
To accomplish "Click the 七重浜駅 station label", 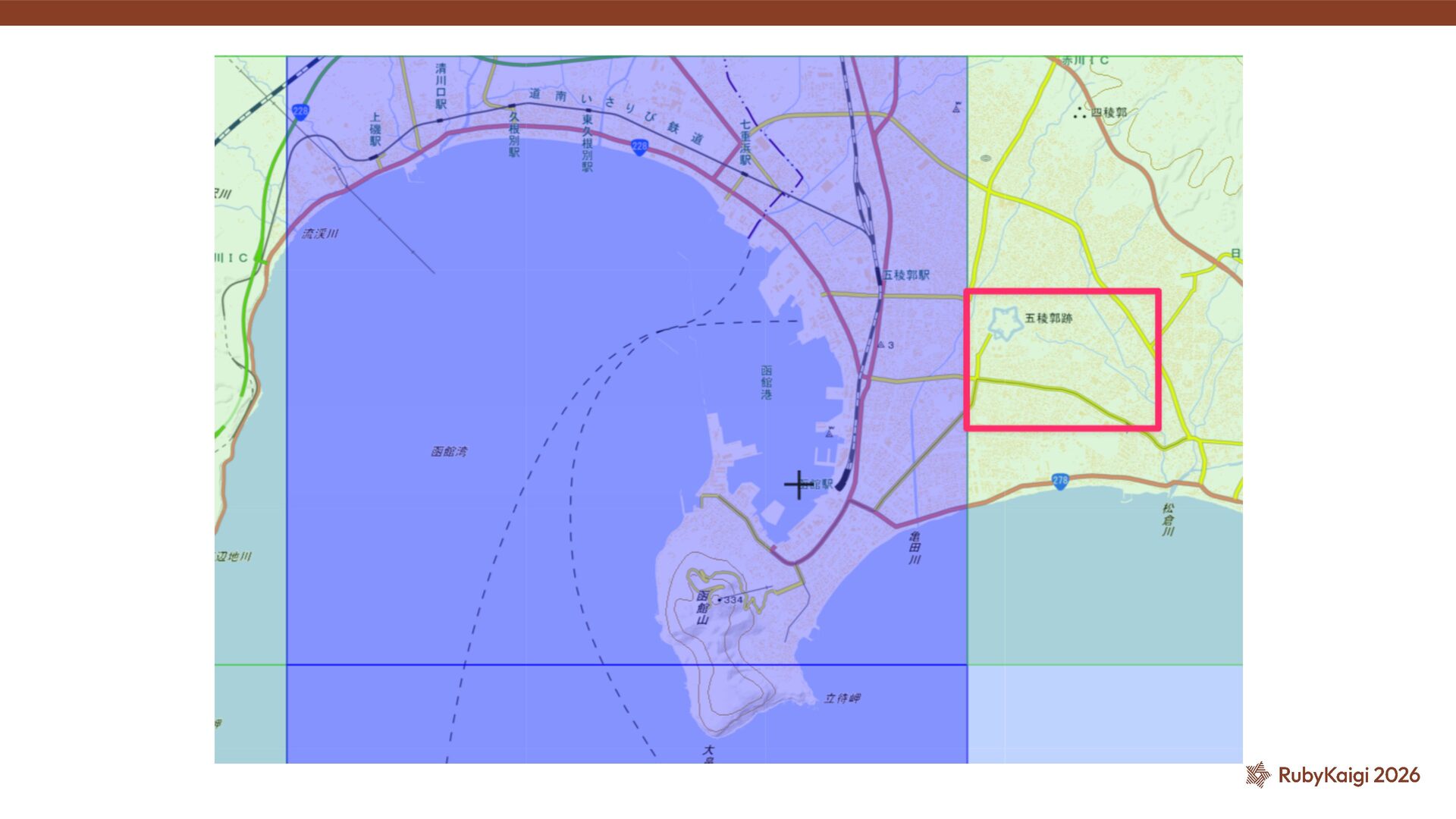I will coord(745,142).
